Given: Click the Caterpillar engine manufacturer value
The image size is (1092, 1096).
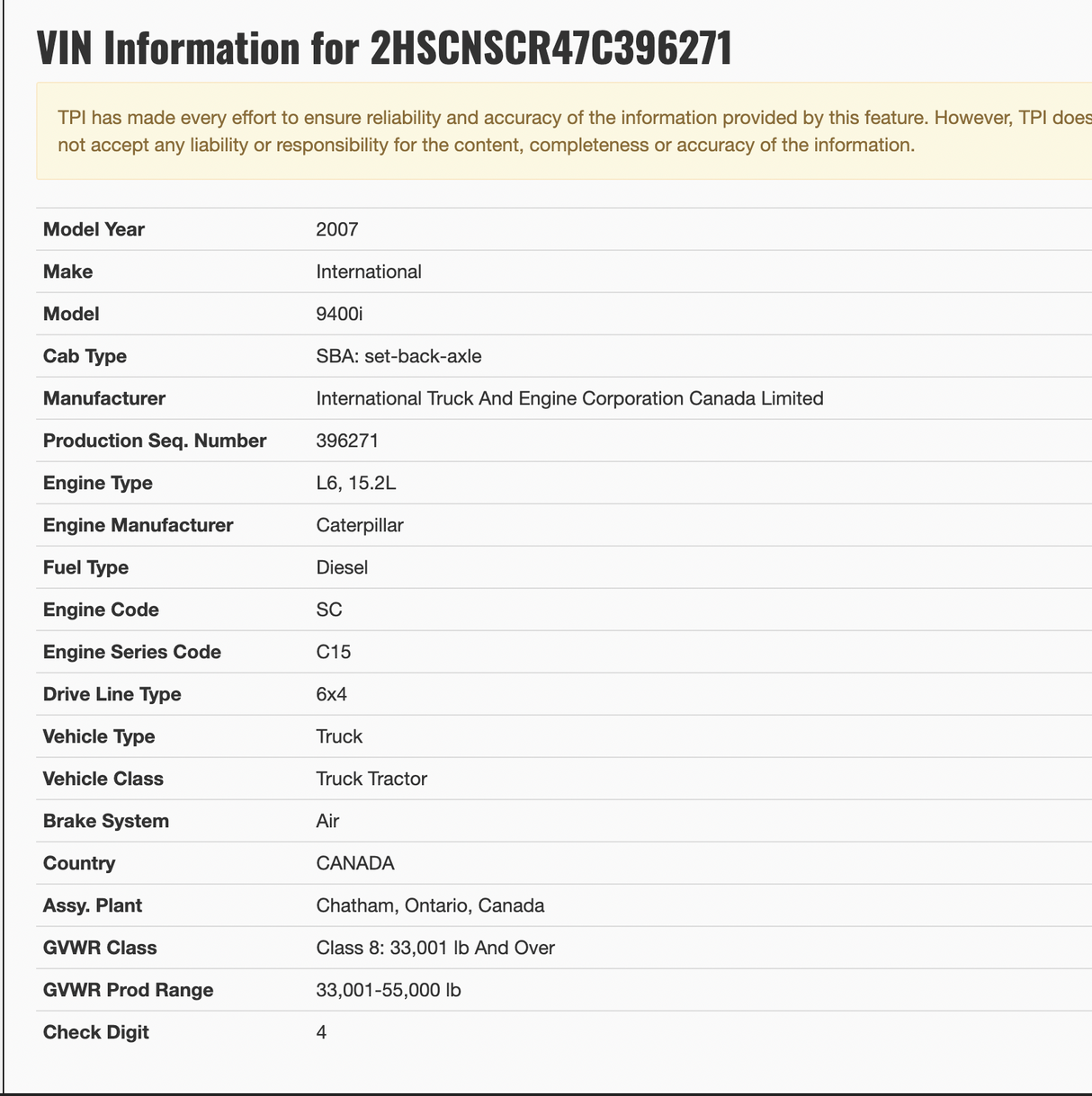Looking at the screenshot, I should [360, 525].
